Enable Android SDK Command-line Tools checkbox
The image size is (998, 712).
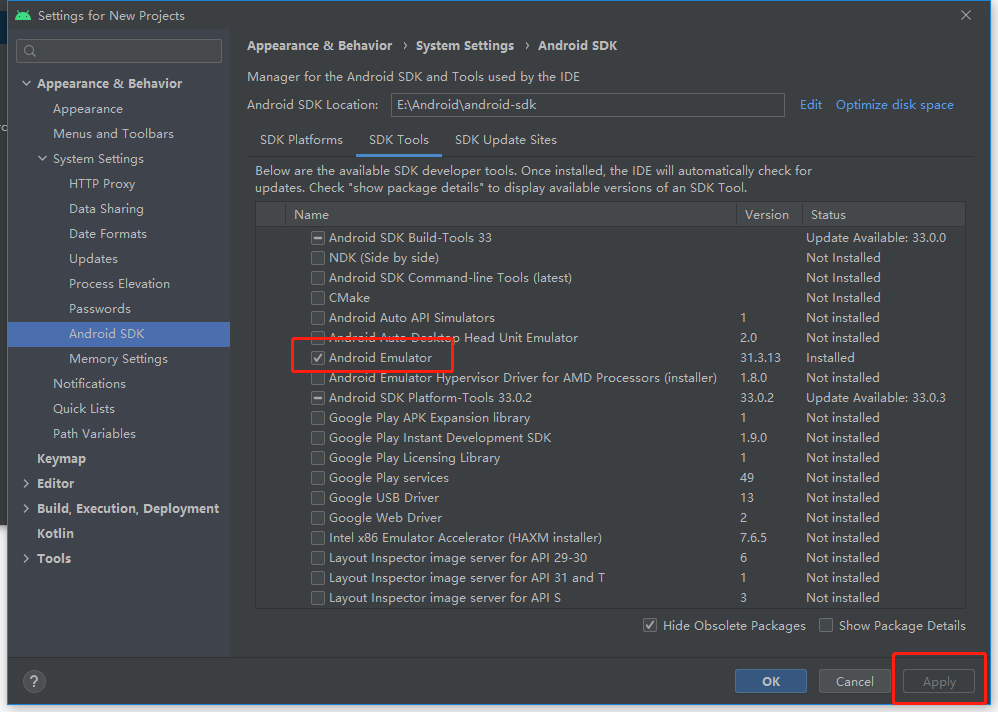[x=318, y=278]
